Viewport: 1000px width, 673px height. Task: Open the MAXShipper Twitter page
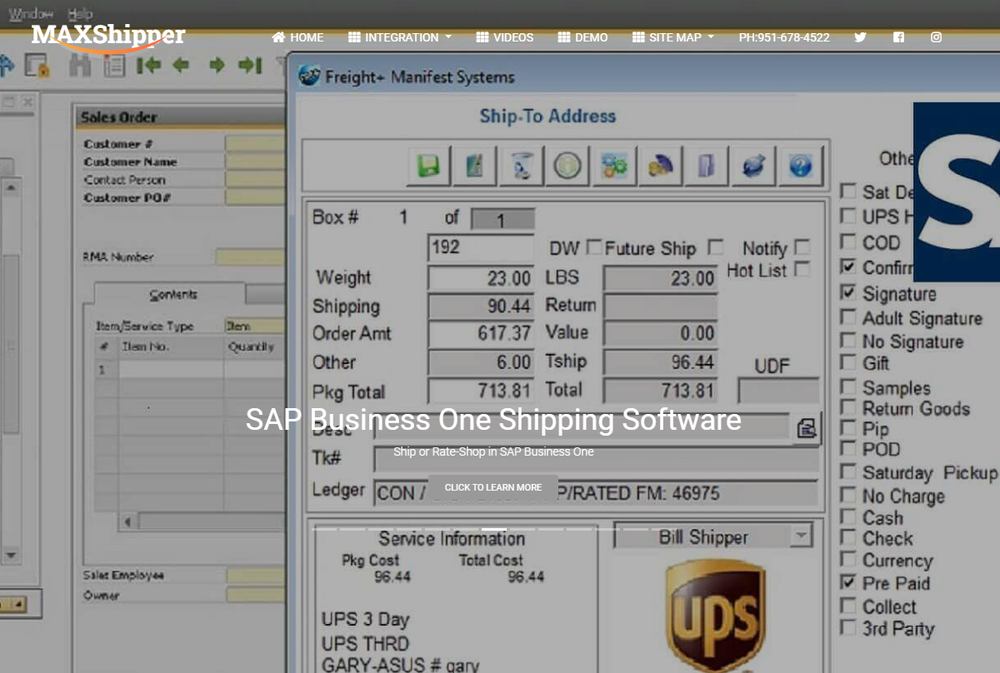[860, 37]
